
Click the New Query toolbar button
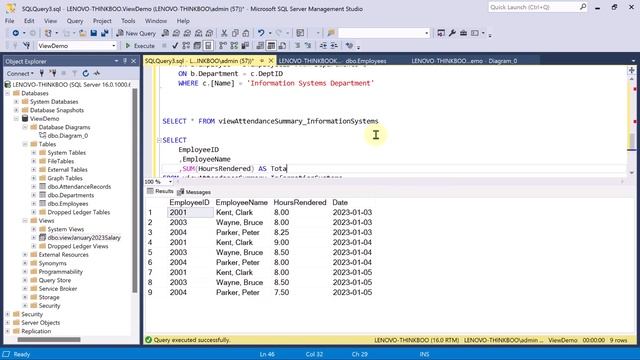pyautogui.click(x=136, y=33)
